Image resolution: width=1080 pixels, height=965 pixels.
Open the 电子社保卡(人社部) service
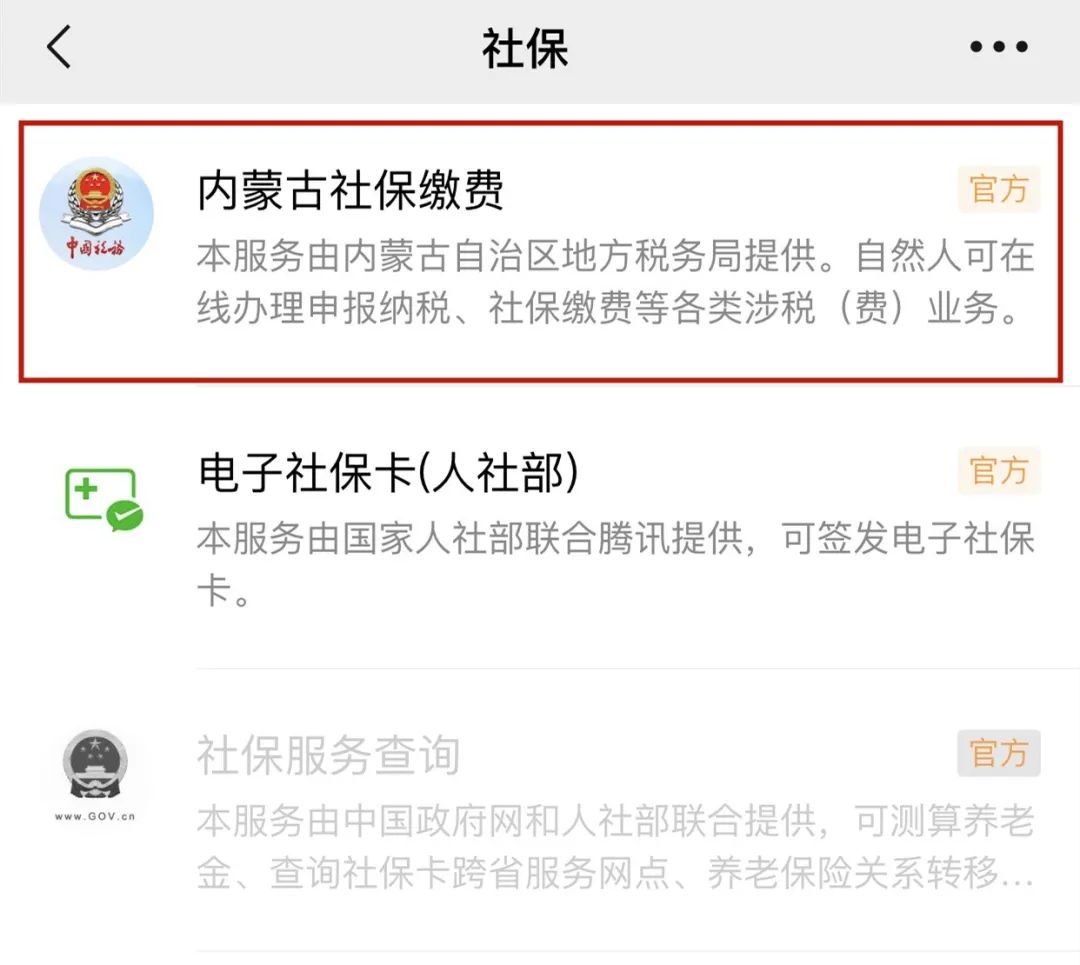coord(540,528)
